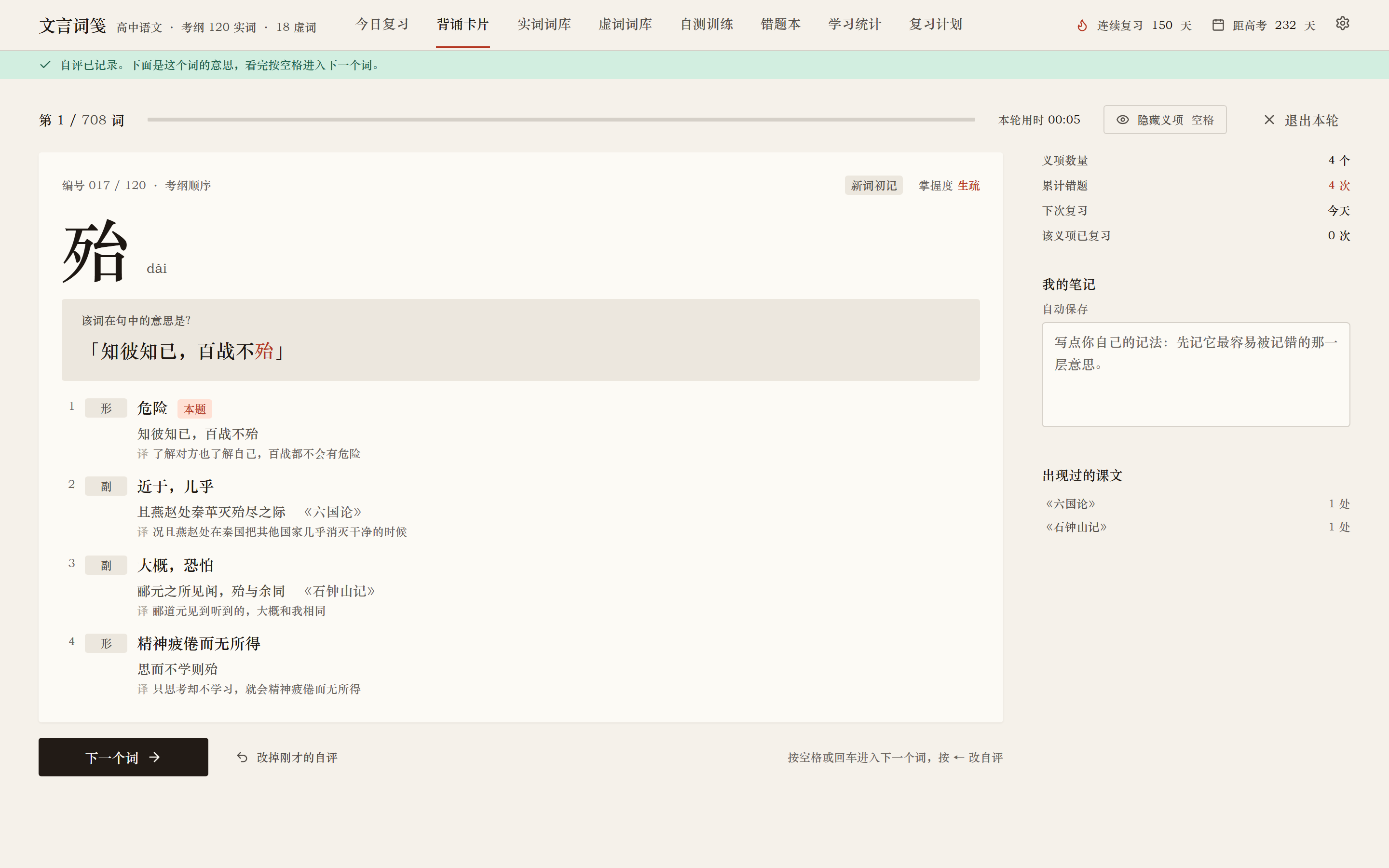Select meaning 1 危险

click(152, 408)
